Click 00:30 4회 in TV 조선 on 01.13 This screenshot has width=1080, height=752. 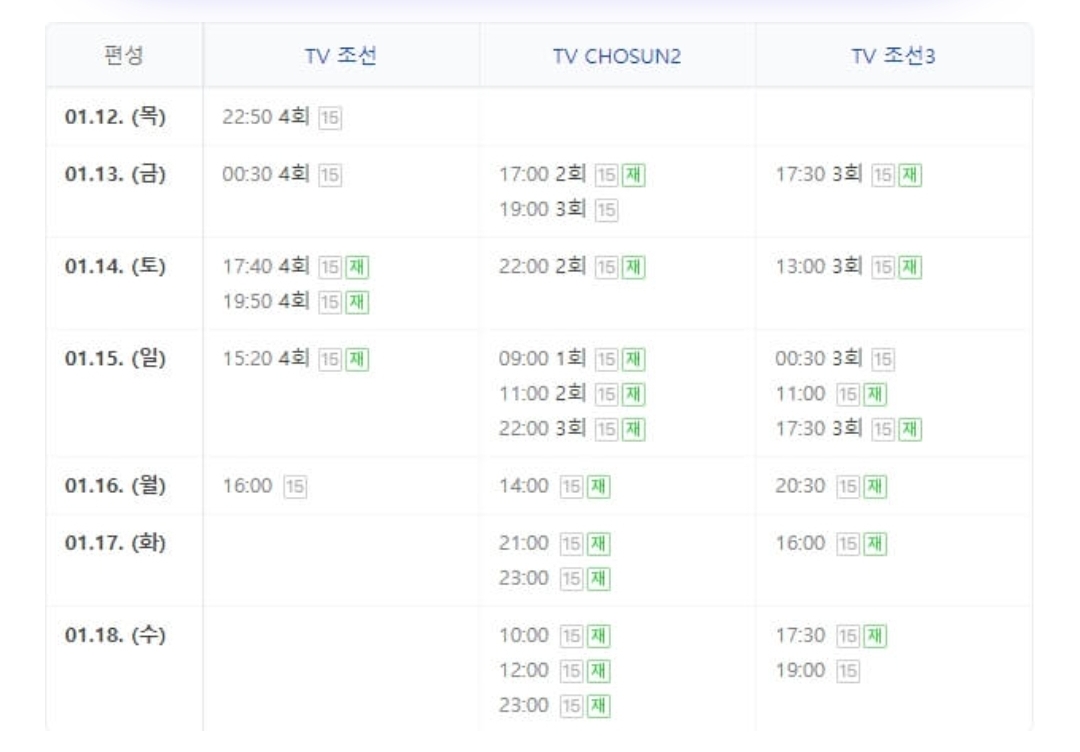pos(265,174)
